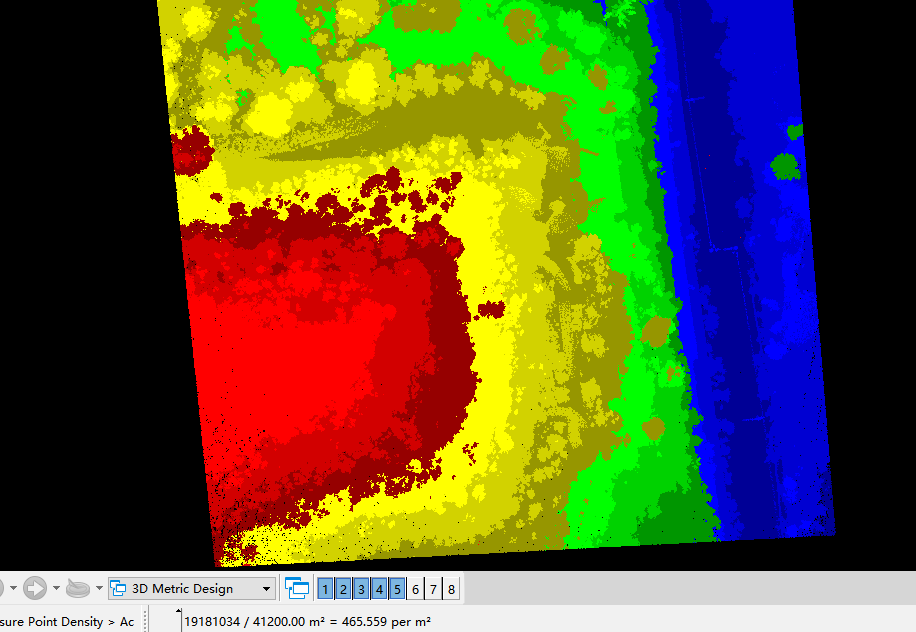The image size is (916, 632).
Task: Toggle view 4 button
Action: click(380, 589)
